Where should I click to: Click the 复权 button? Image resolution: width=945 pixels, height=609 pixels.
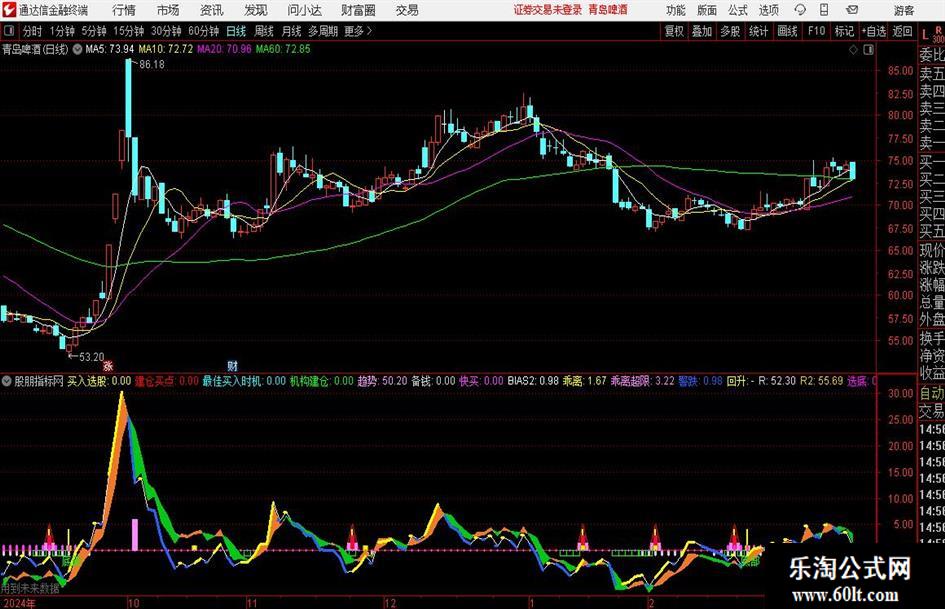(674, 31)
